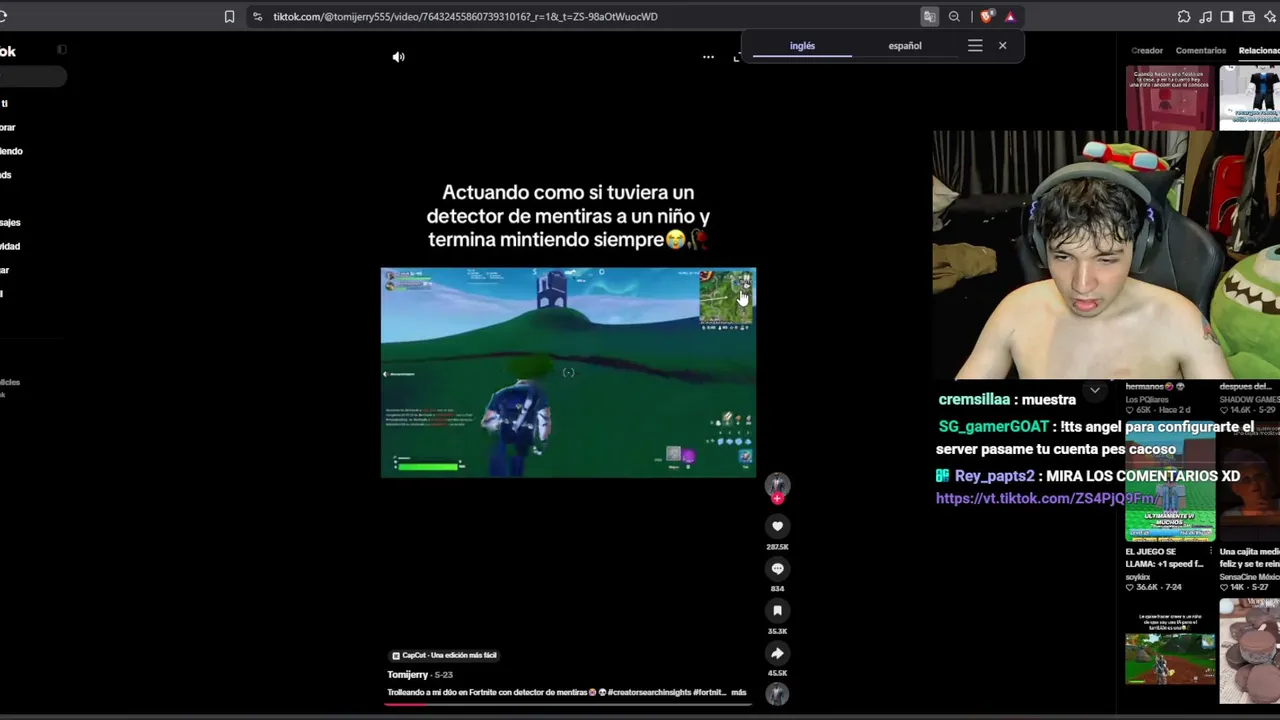Viewport: 1280px width, 720px height.
Task: Open CapCut - Una edición más fácil link
Action: tap(444, 655)
